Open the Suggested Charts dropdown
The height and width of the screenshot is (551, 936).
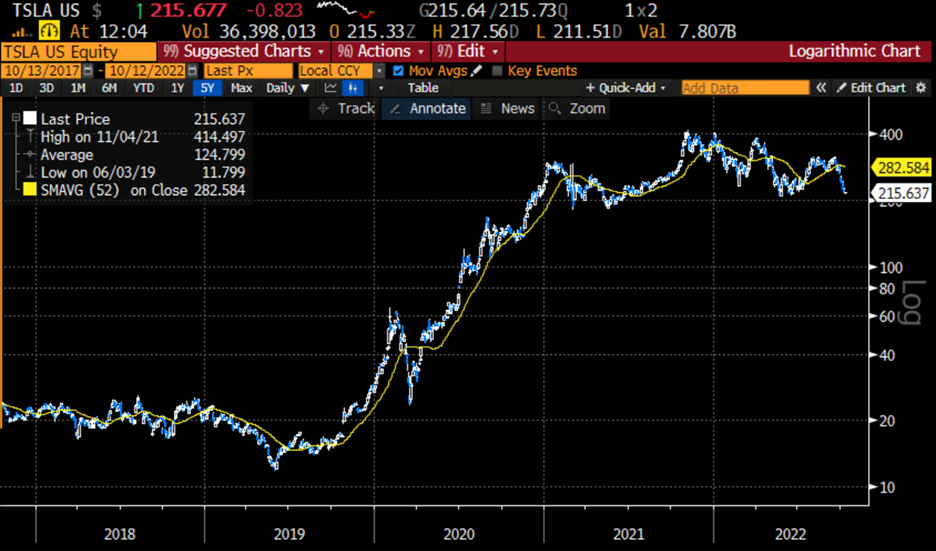tap(244, 51)
